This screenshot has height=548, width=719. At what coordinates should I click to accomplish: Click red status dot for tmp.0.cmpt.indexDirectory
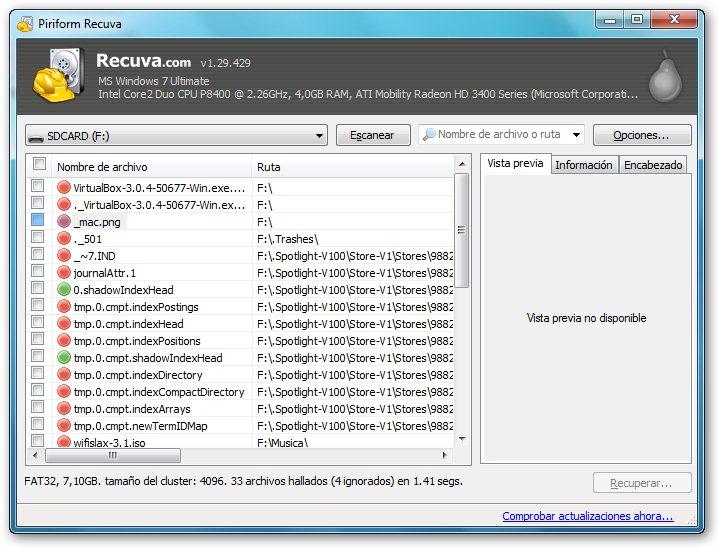point(64,374)
